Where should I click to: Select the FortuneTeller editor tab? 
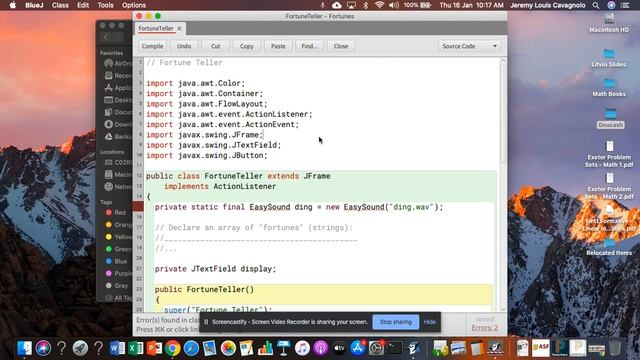(156, 29)
